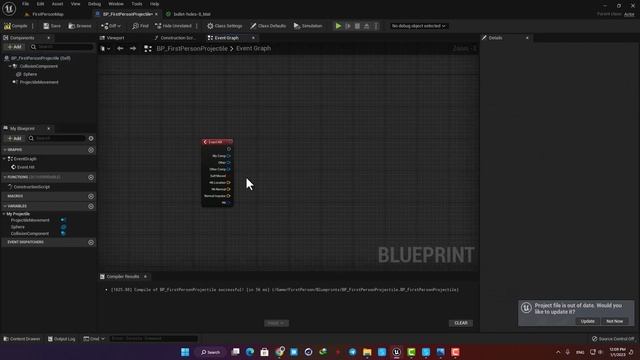Click the Stop simulation button
The height and width of the screenshot is (360, 640).
point(358,26)
